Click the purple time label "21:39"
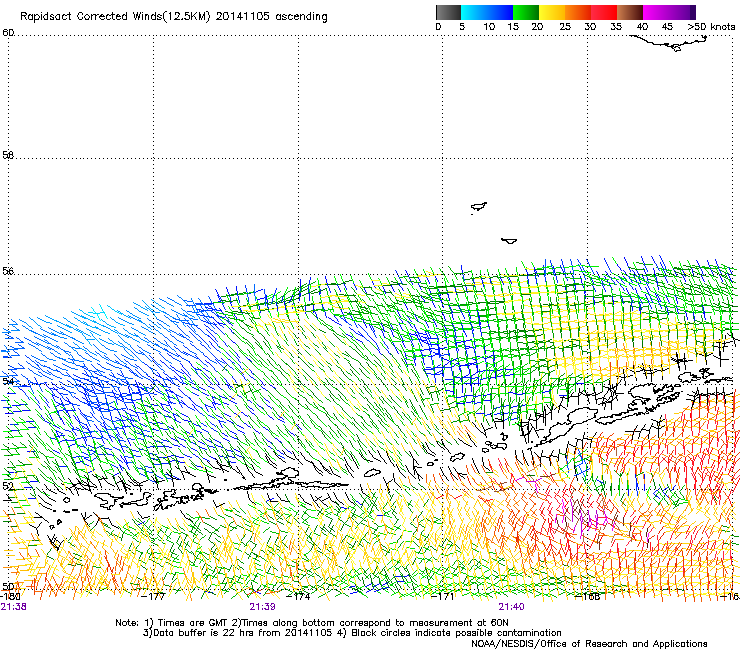 [x=262, y=607]
